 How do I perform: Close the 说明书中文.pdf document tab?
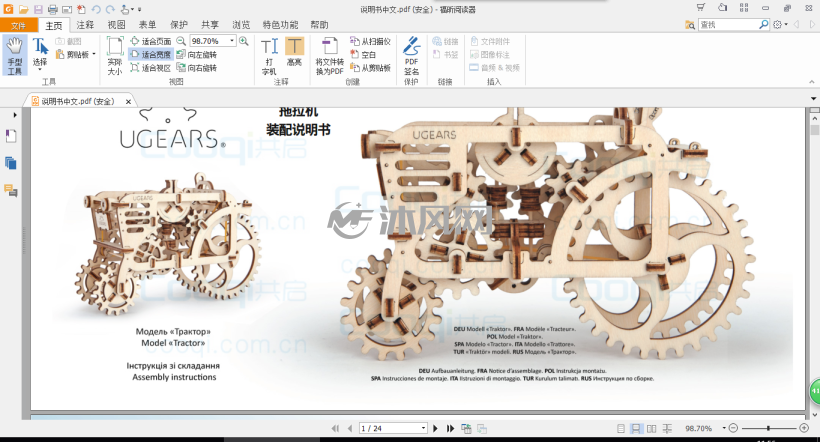pos(128,101)
